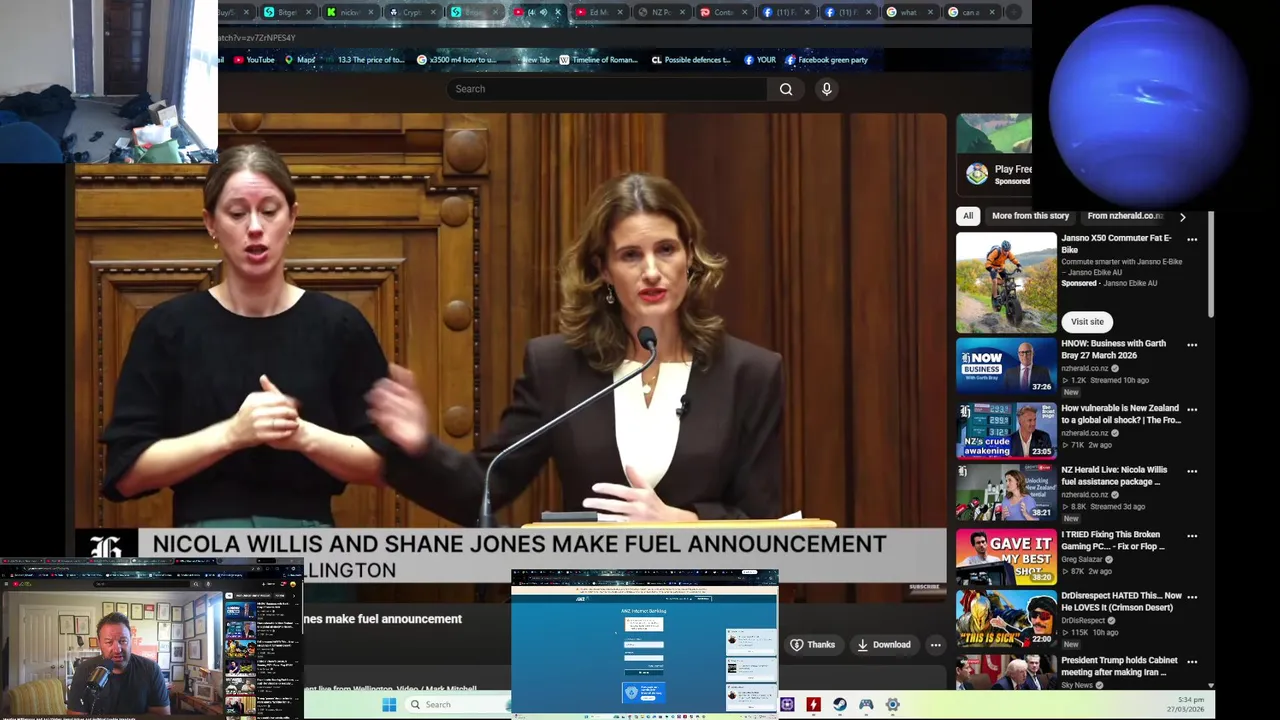
Task: Play 'This is sick' Crimson Desert thumbnail
Action: click(1006, 619)
